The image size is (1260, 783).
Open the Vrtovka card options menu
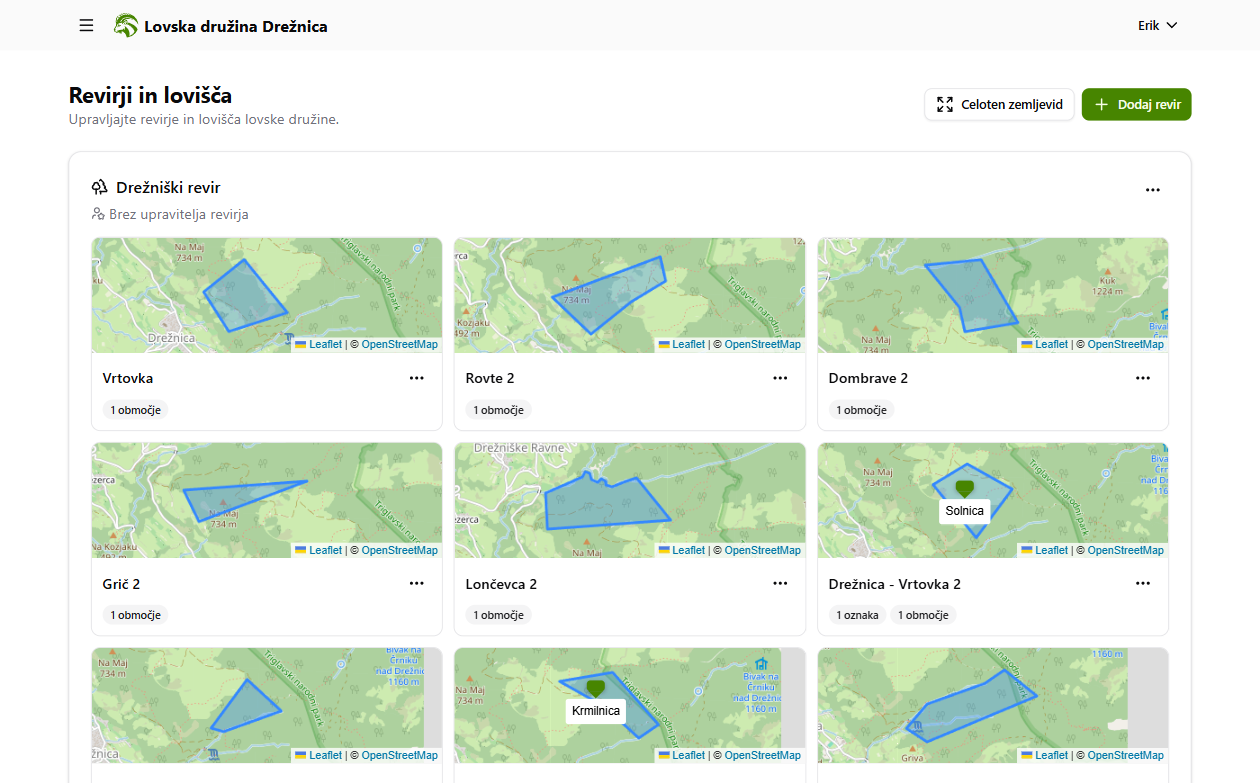tap(416, 378)
